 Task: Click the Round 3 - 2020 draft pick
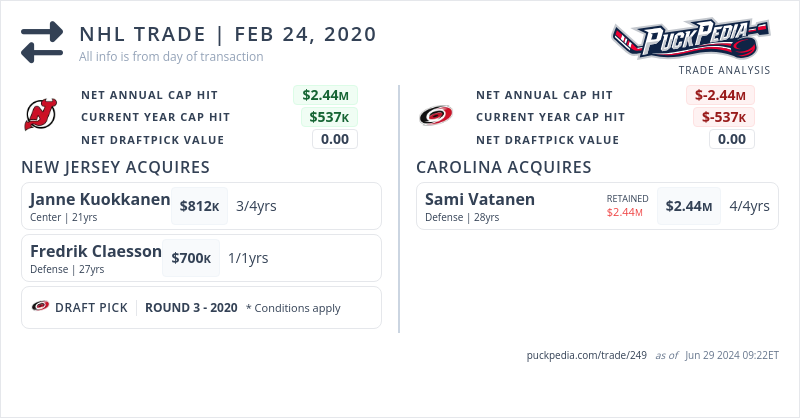point(191,307)
